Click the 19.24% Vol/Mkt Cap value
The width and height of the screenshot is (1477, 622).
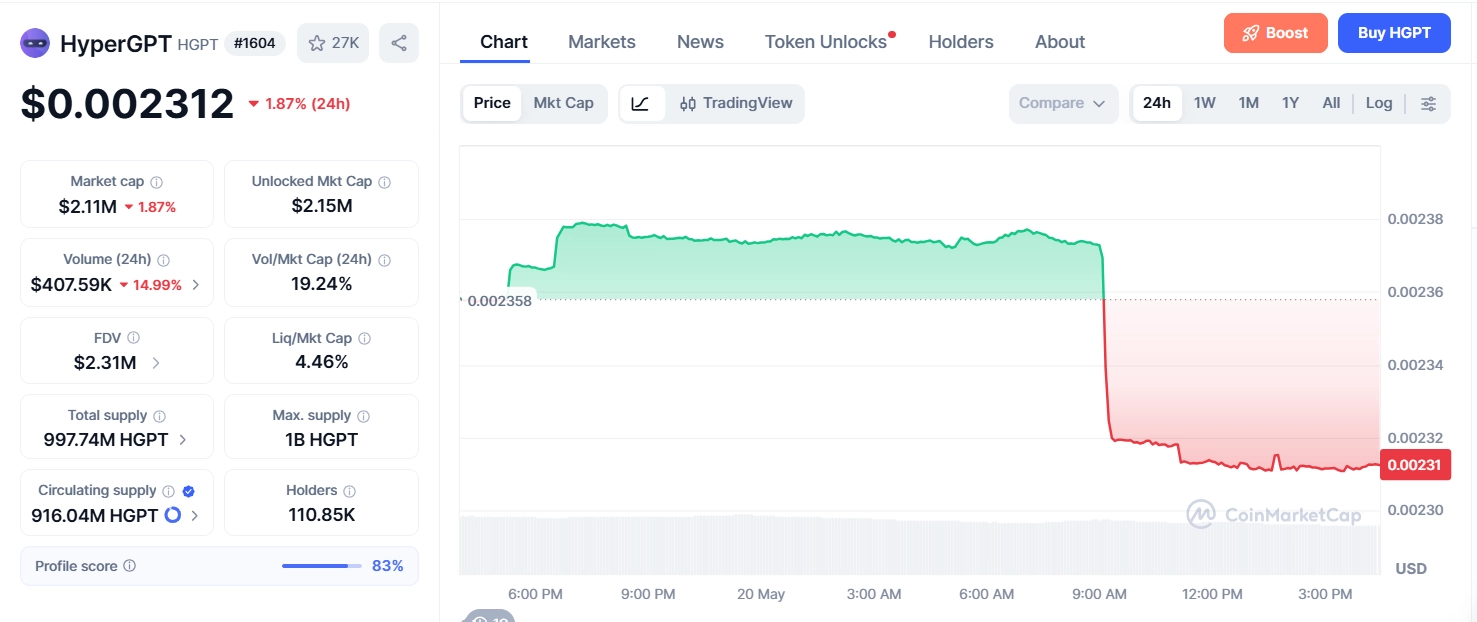322,284
